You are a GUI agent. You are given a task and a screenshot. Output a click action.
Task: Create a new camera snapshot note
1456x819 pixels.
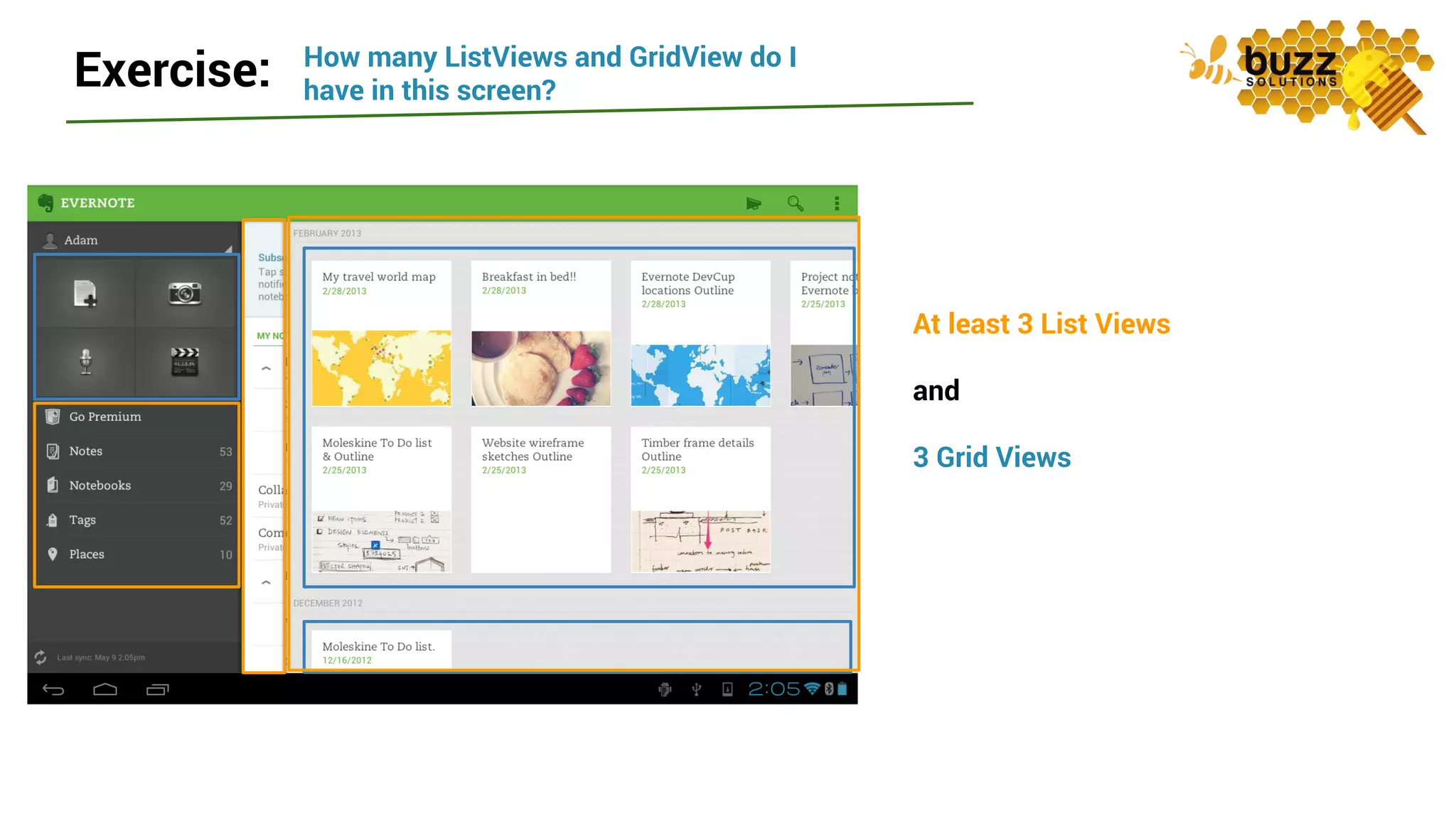(x=185, y=293)
